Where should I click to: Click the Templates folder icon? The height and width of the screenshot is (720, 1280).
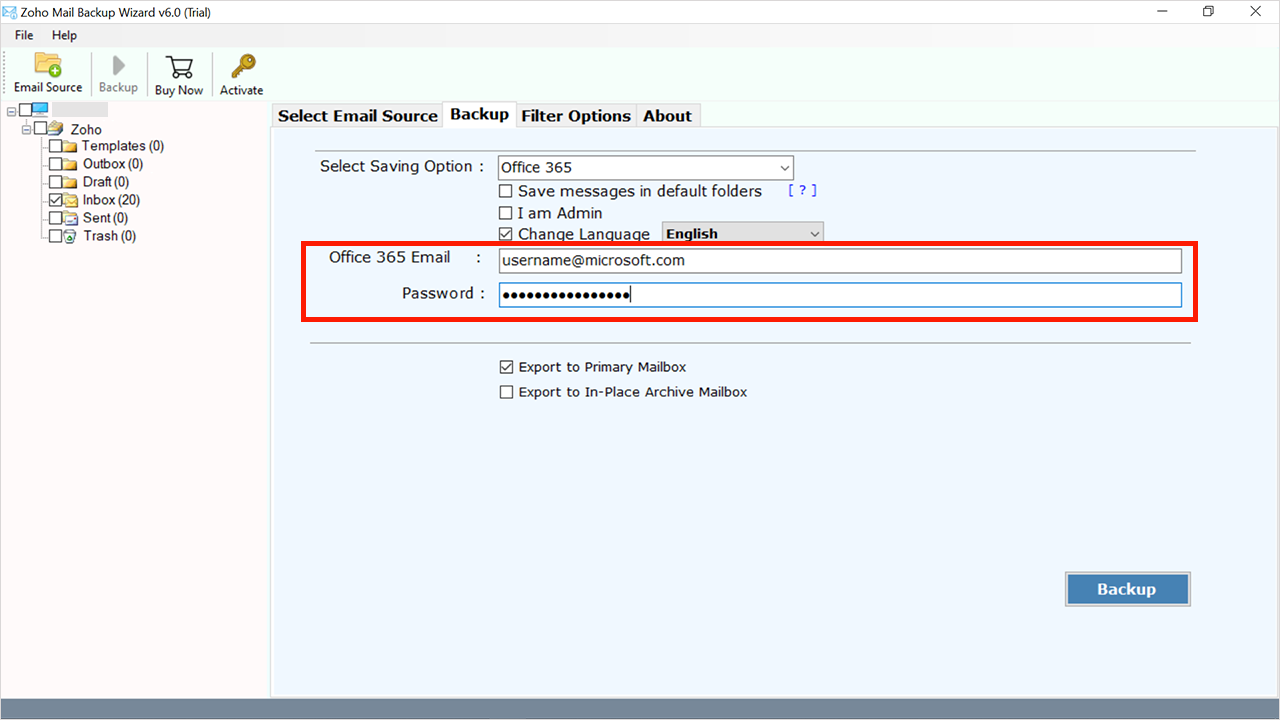click(x=70, y=146)
